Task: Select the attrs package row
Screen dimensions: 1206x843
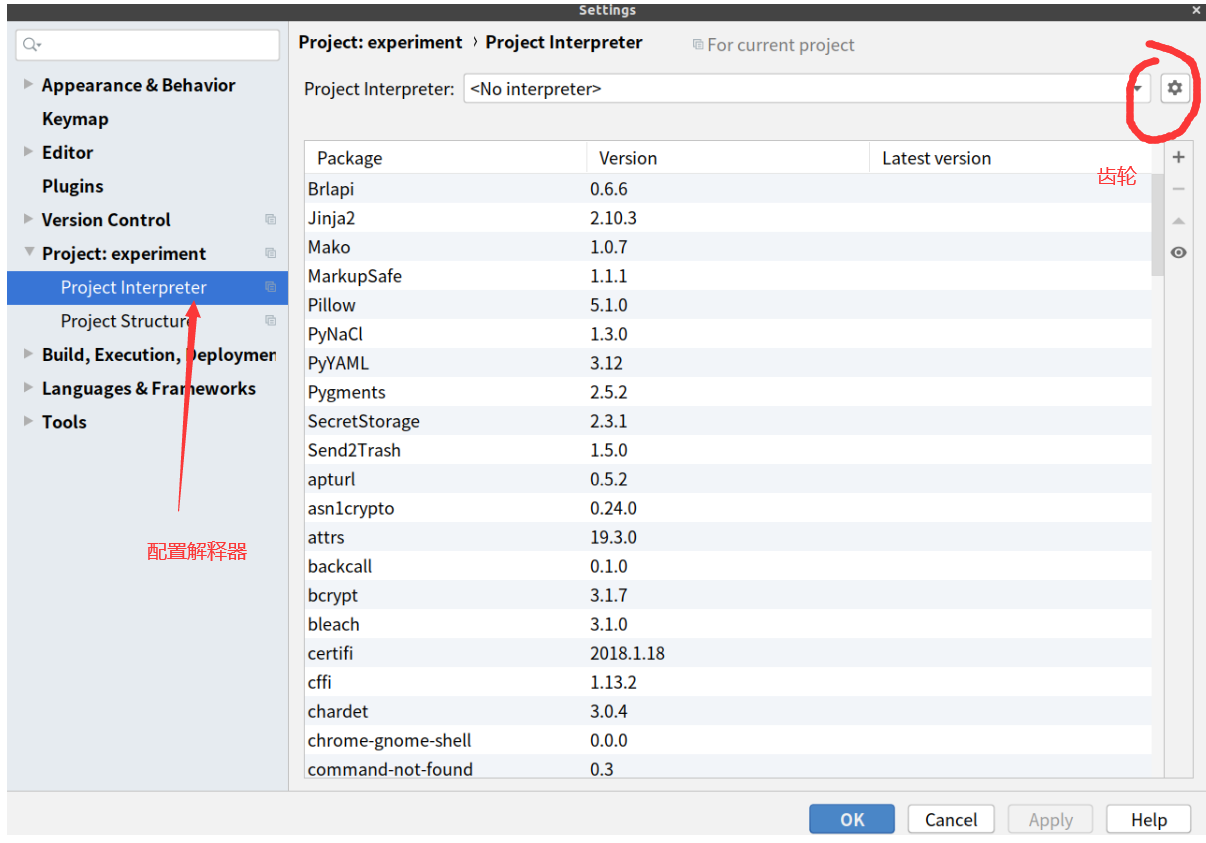Action: click(x=728, y=537)
